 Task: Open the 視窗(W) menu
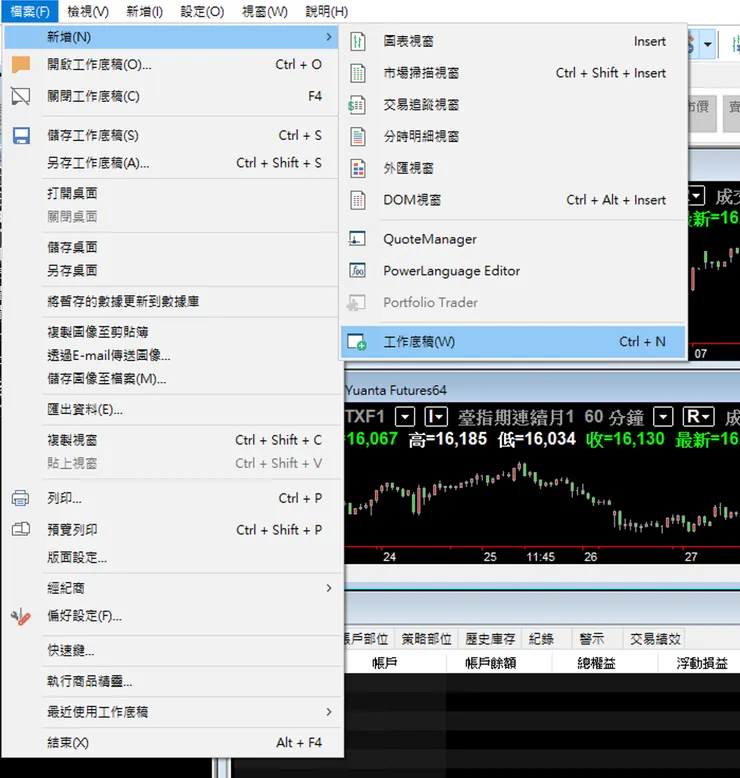(x=265, y=11)
